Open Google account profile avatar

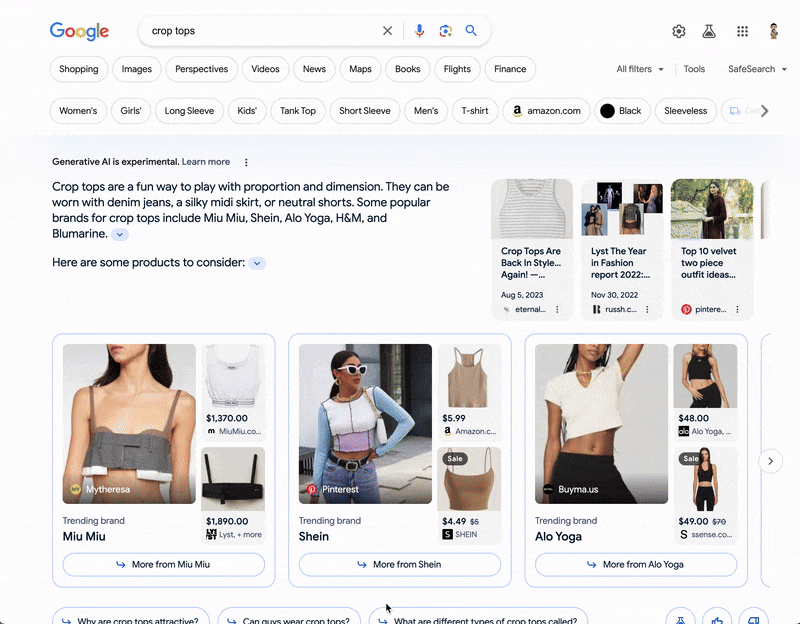pos(773,31)
